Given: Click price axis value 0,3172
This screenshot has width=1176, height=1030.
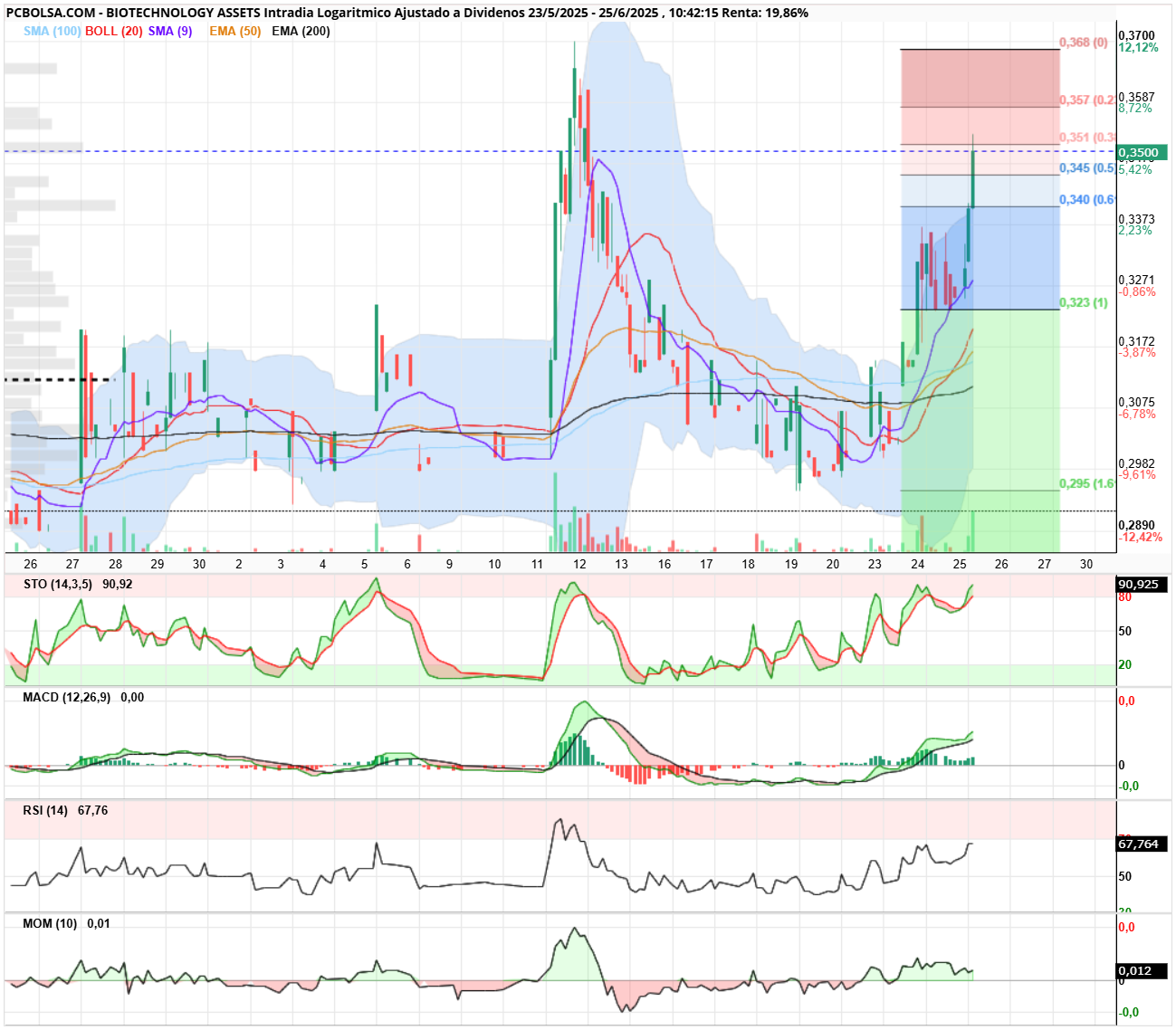Looking at the screenshot, I should click(1137, 342).
